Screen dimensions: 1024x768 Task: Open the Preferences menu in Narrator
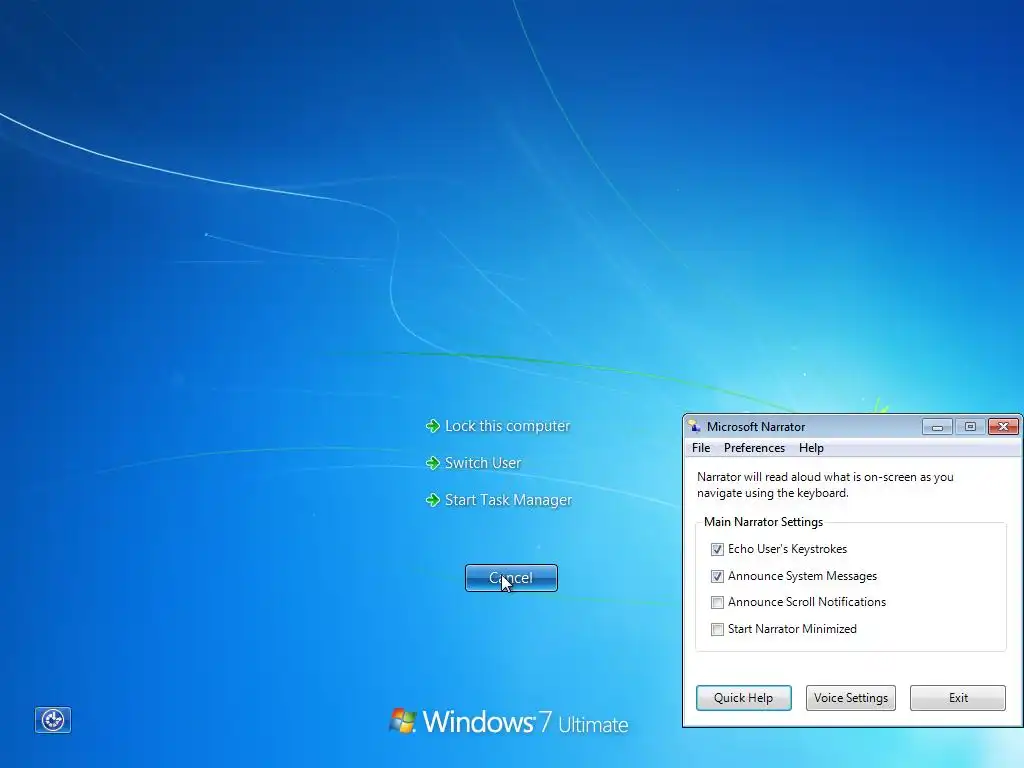pyautogui.click(x=754, y=448)
